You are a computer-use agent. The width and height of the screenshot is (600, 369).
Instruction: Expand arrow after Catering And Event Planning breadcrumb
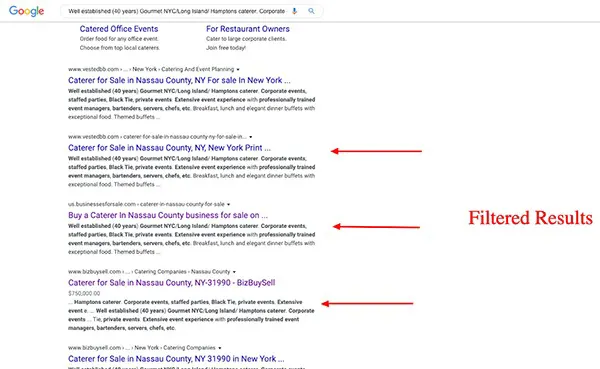point(238,70)
